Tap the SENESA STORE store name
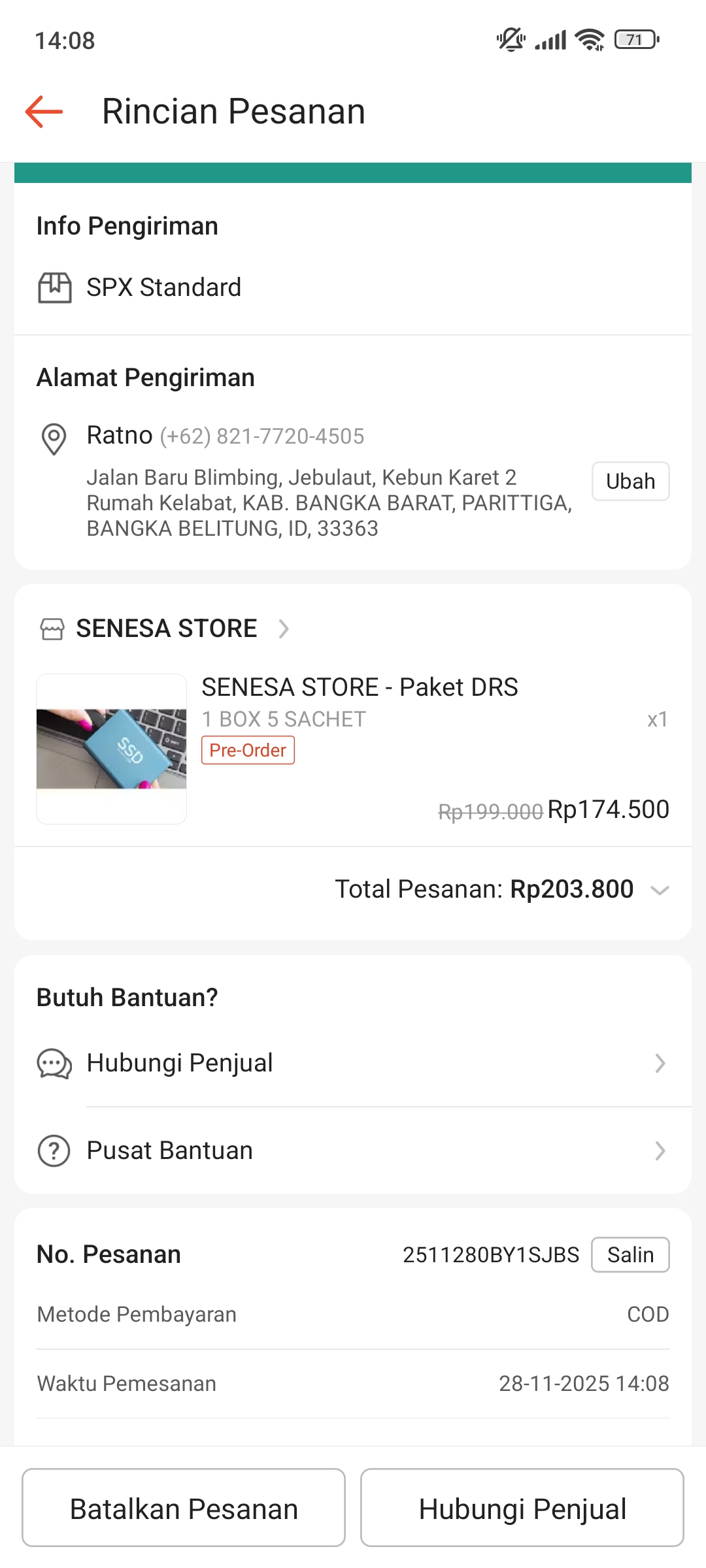Viewport: 706px width, 1568px height. pyautogui.click(x=167, y=629)
